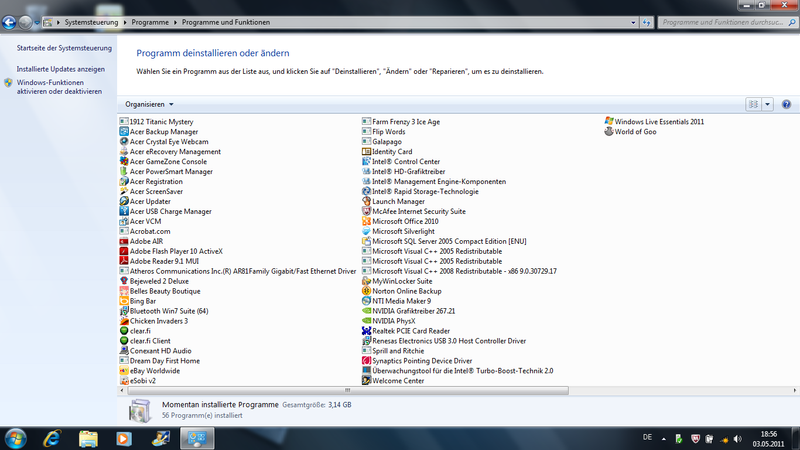Open Startseite der Systemsteuerung link
The image size is (800, 450).
coord(64,48)
